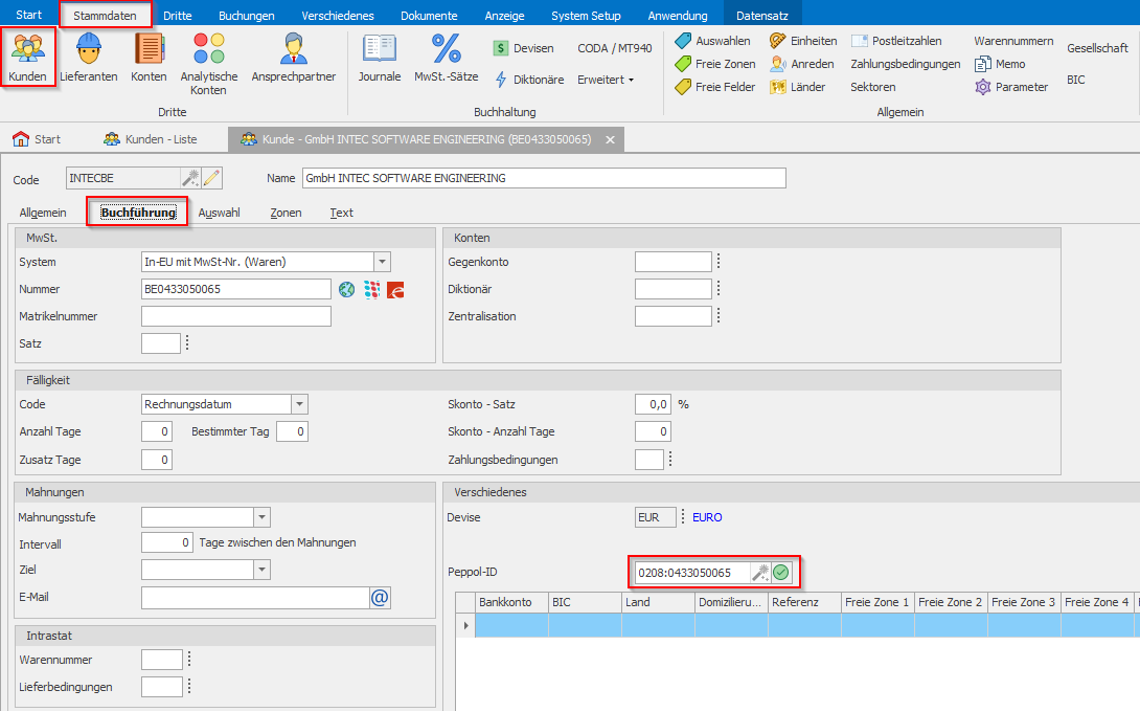The width and height of the screenshot is (1140, 711).
Task: Click the Postleitzahlen button
Action: pos(896,41)
